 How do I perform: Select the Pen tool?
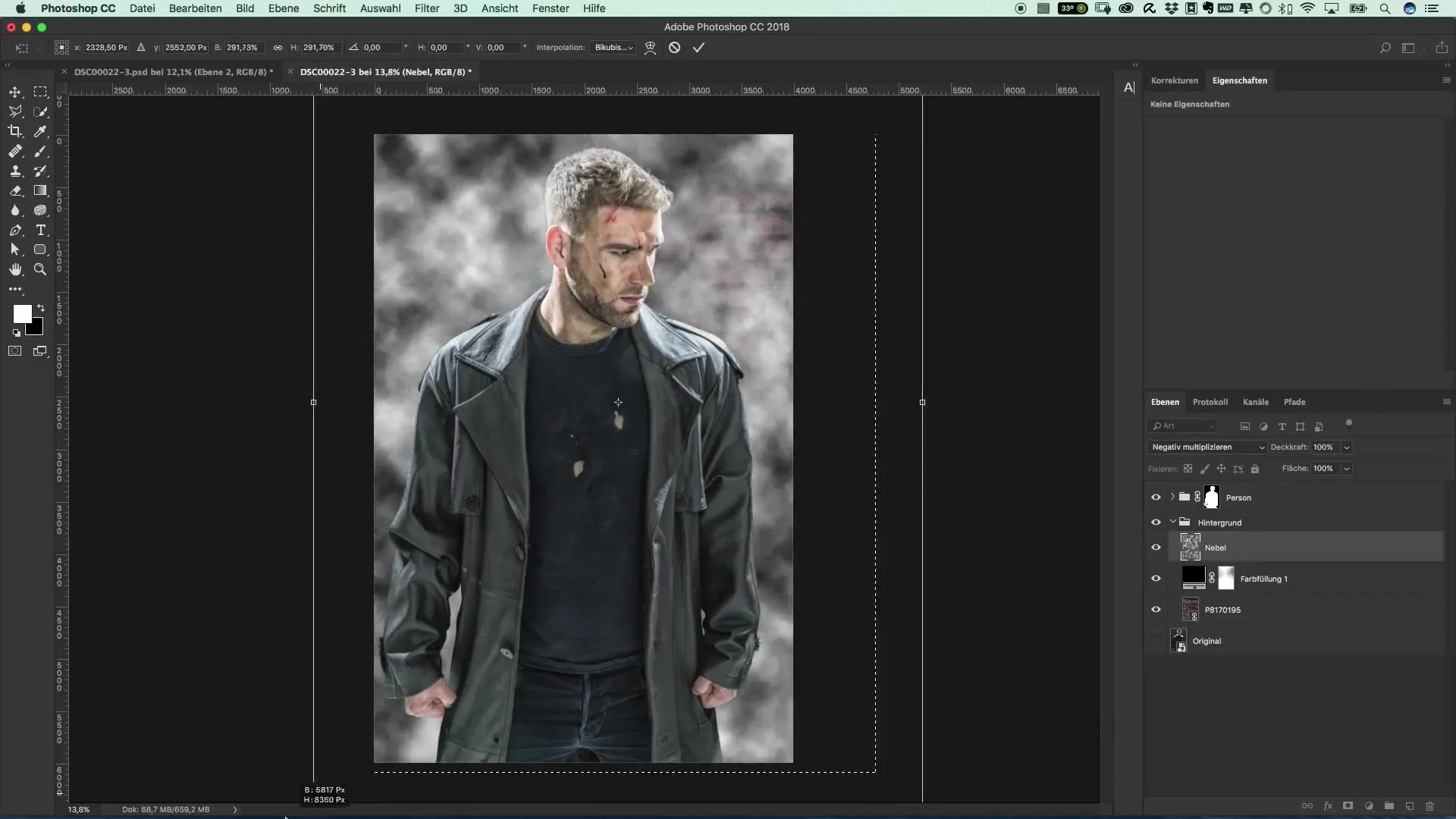click(x=15, y=230)
